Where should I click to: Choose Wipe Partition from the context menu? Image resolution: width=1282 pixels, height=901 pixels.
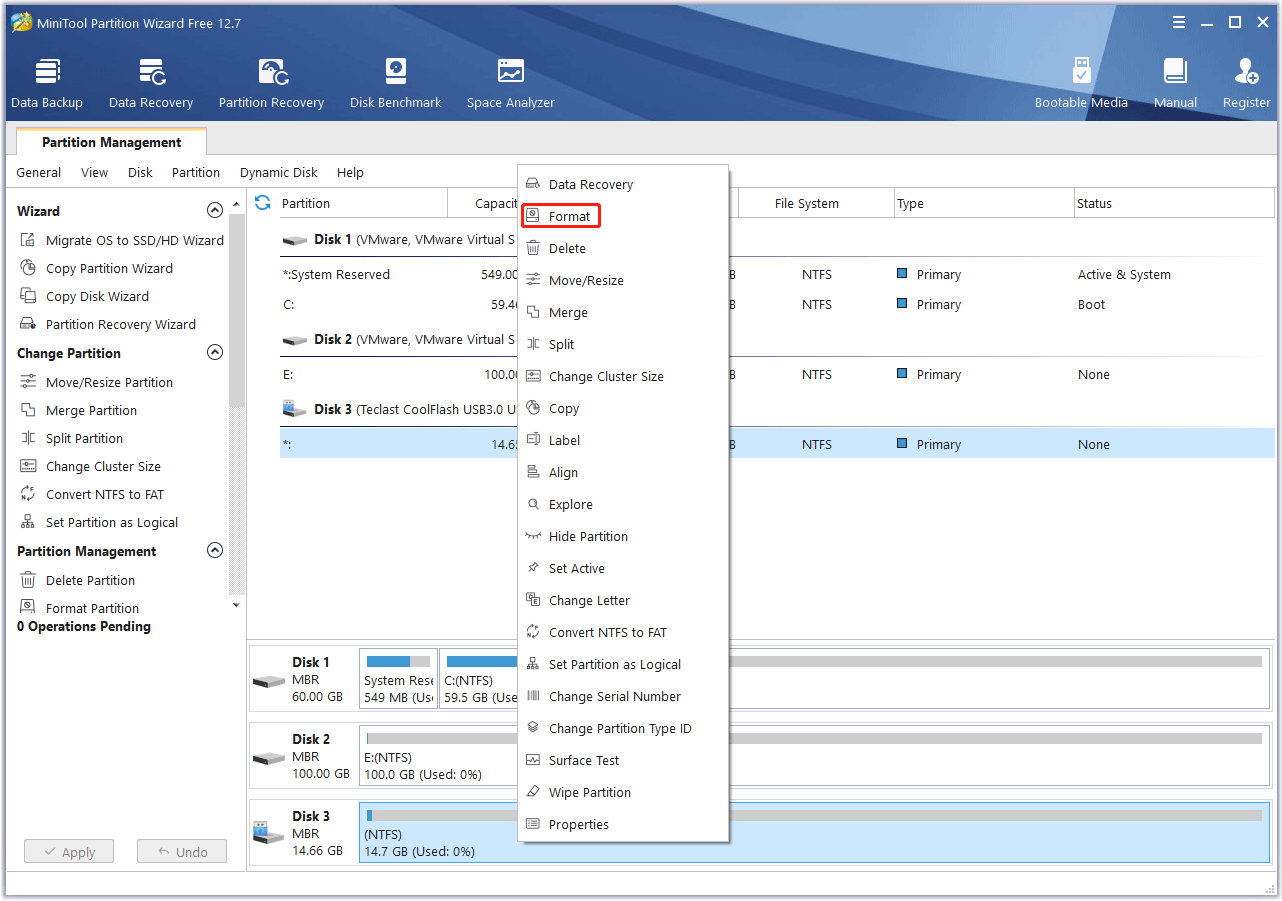(588, 791)
